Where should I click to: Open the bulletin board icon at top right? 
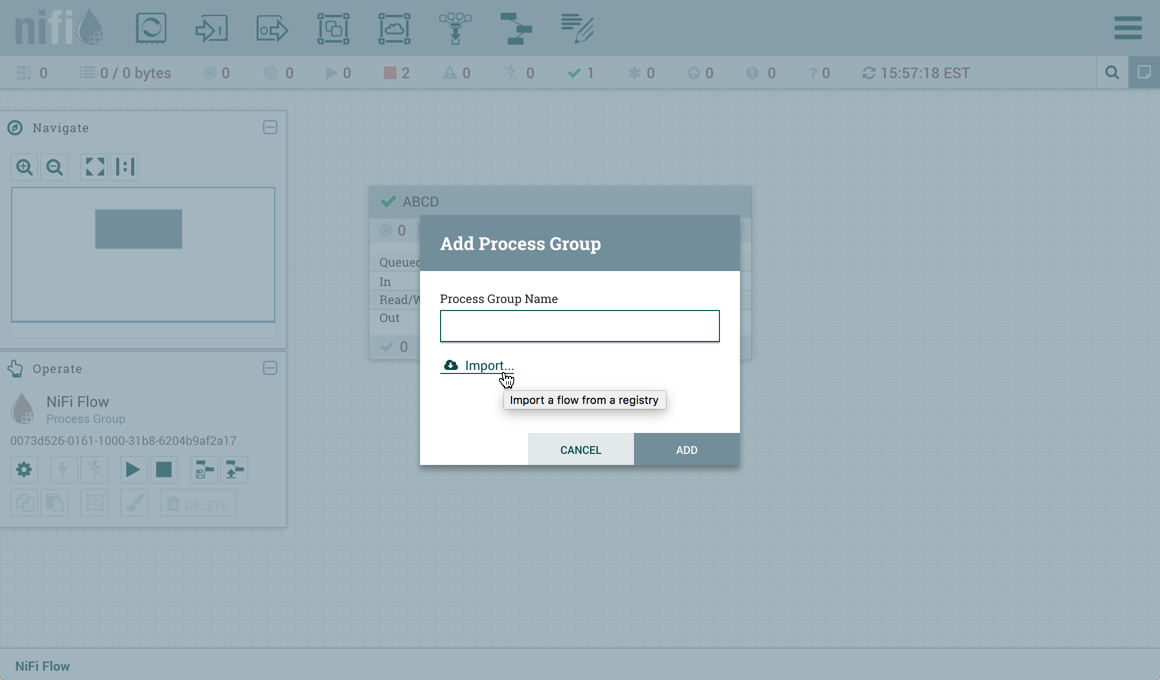[x=1144, y=72]
